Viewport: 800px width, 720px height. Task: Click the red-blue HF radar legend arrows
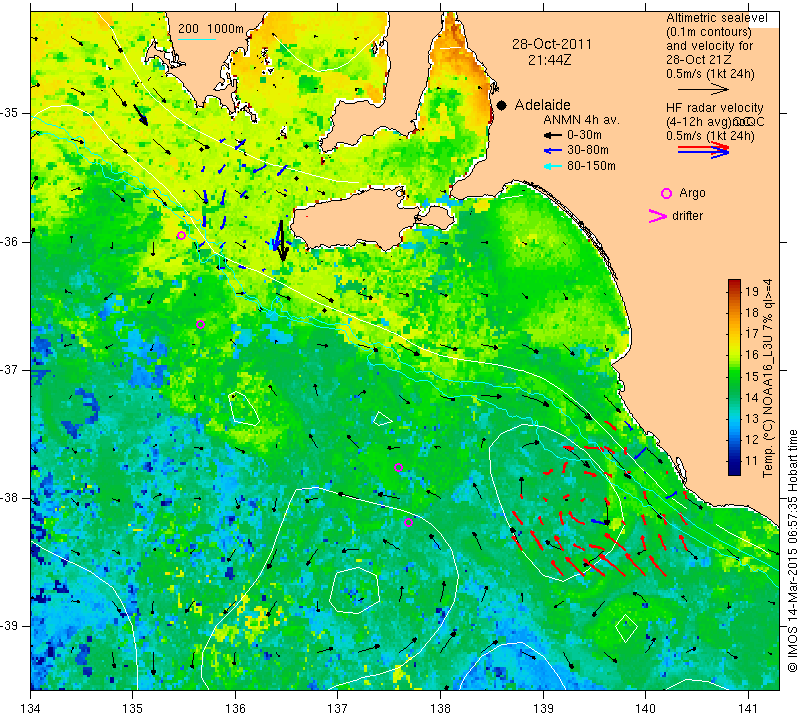point(703,150)
